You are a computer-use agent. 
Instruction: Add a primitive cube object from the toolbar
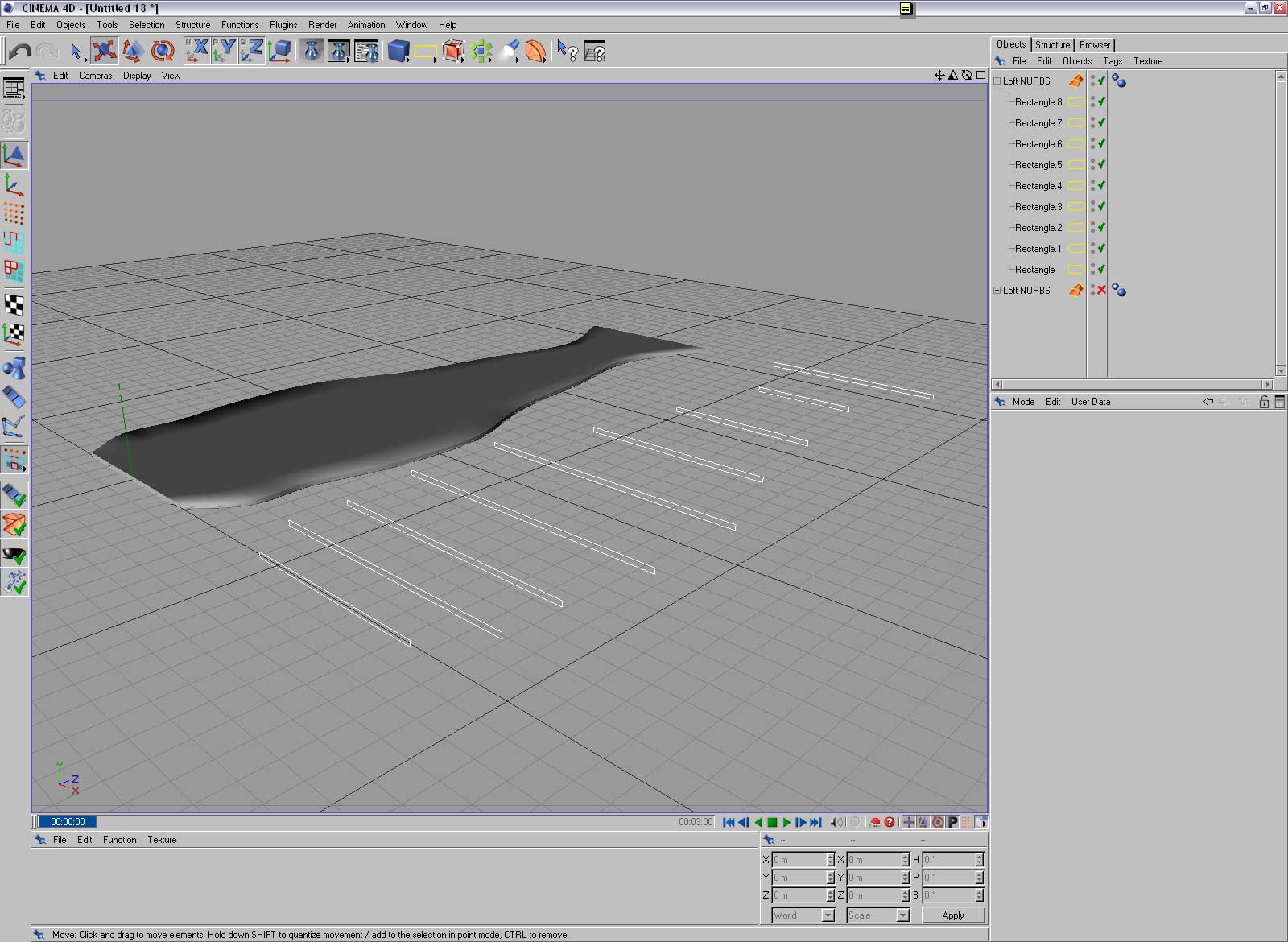click(398, 52)
